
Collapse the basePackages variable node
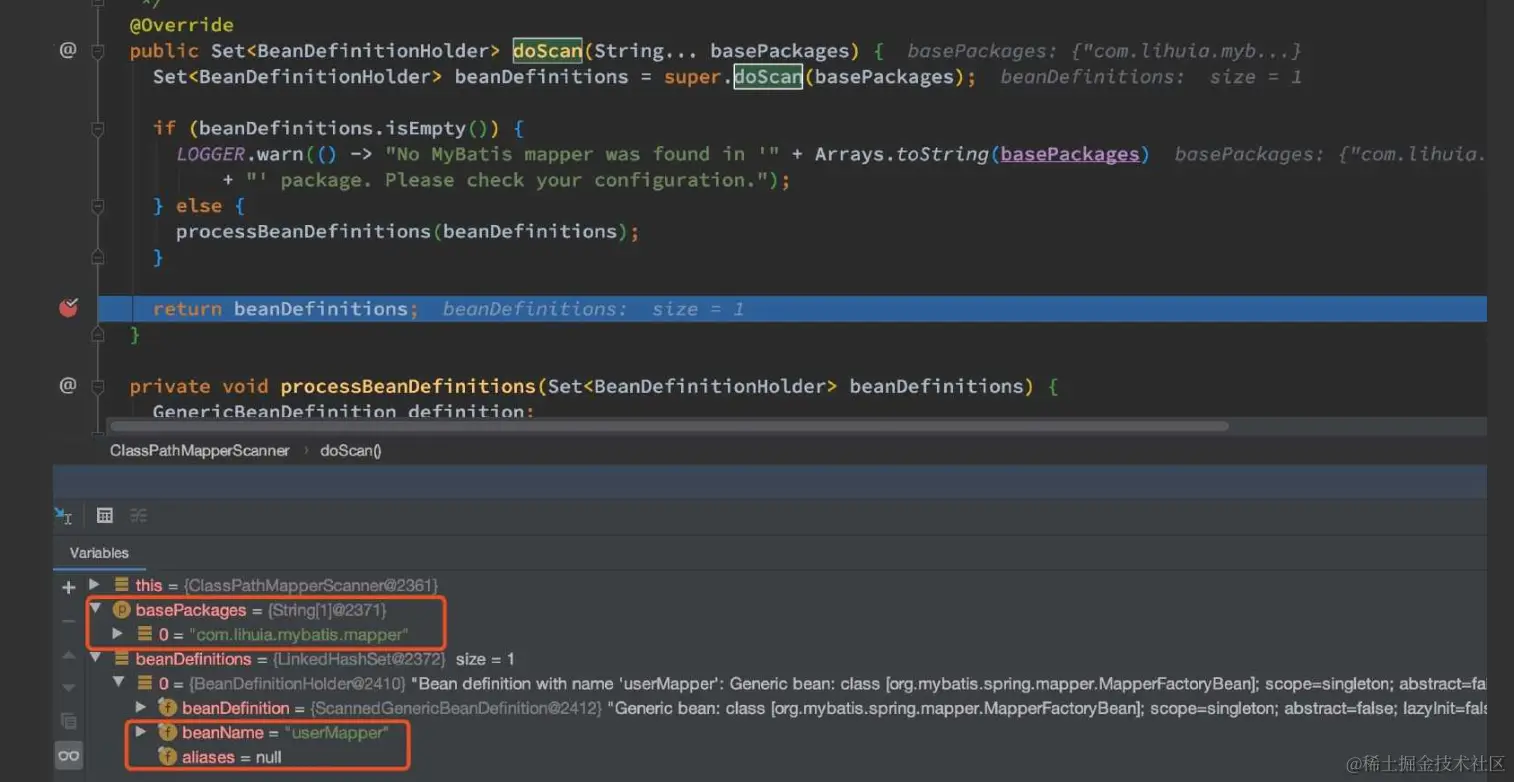[95, 609]
